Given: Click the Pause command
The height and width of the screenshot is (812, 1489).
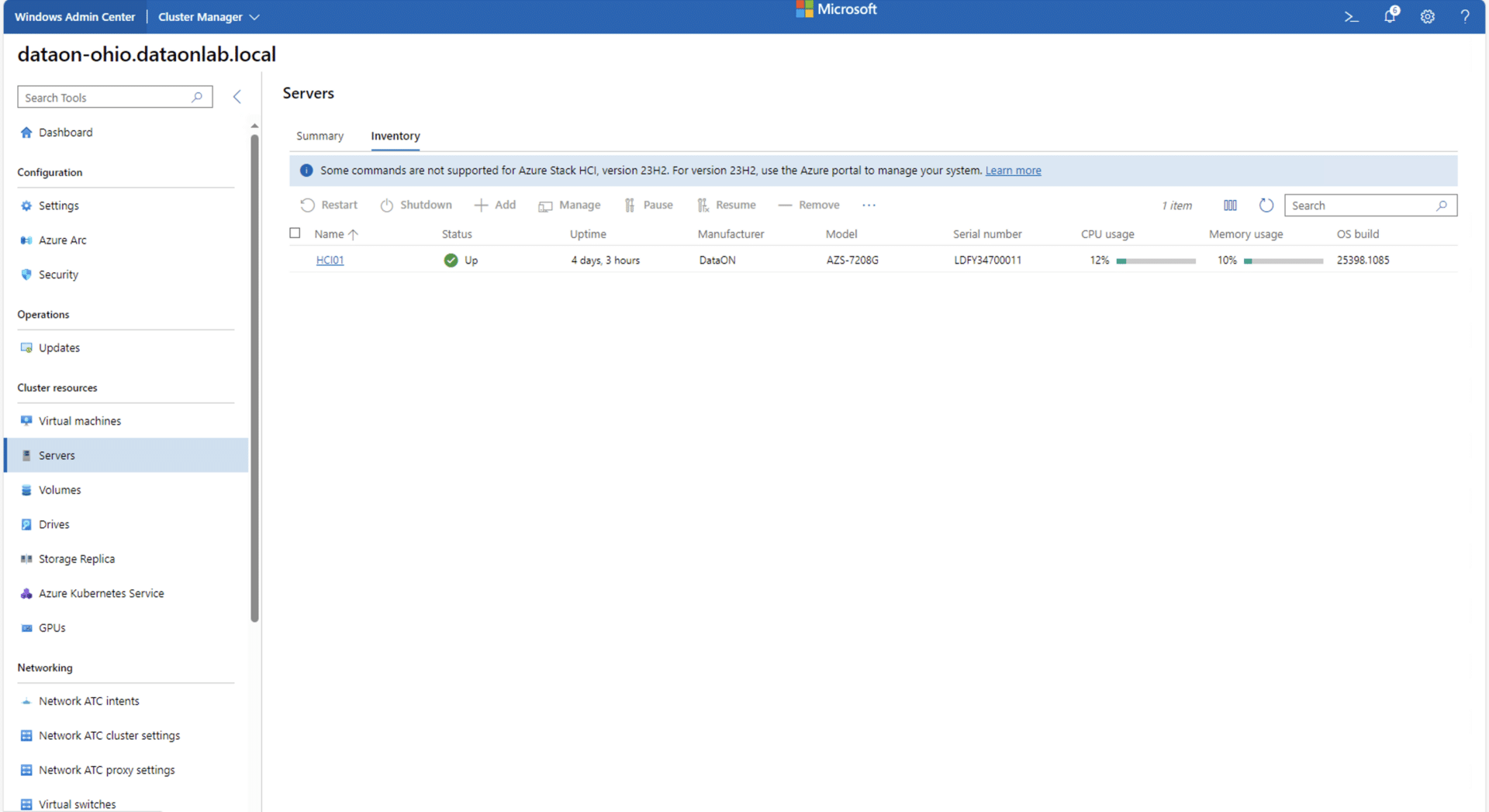Looking at the screenshot, I should (x=648, y=205).
